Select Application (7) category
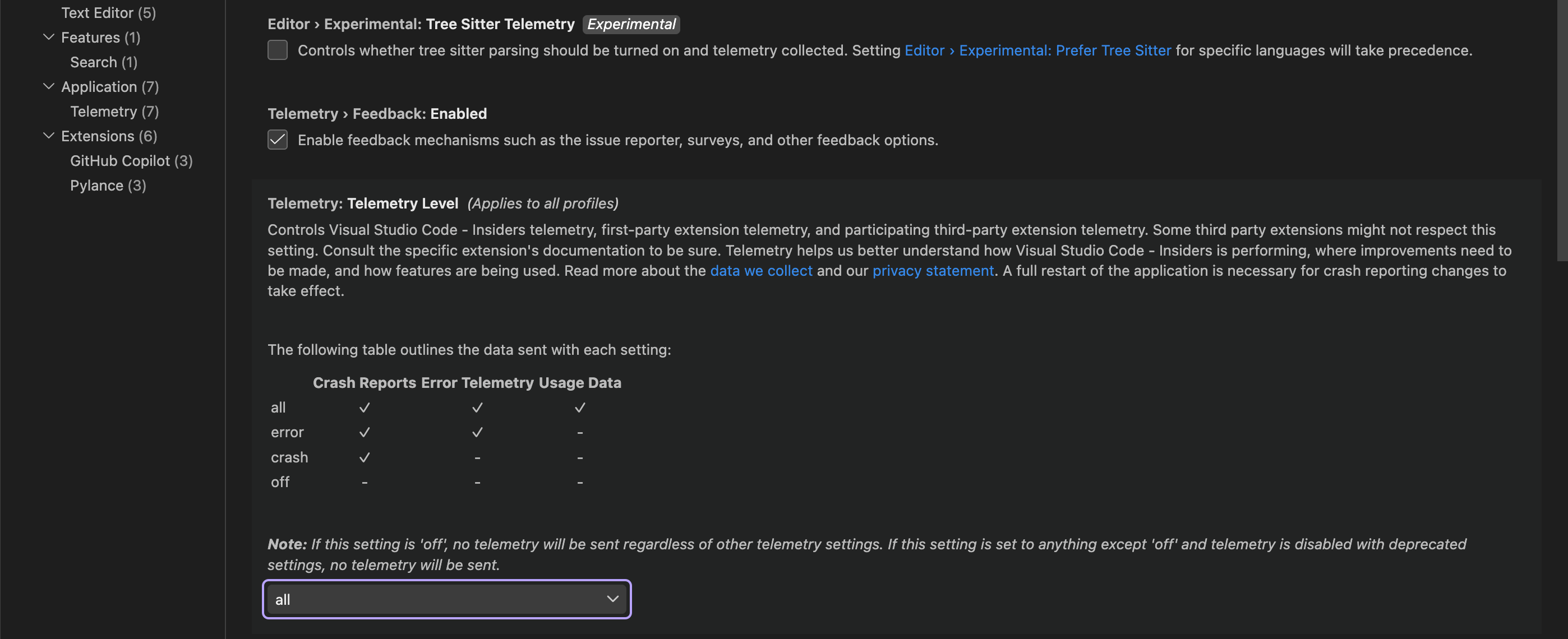This screenshot has height=639, width=1568. click(110, 86)
